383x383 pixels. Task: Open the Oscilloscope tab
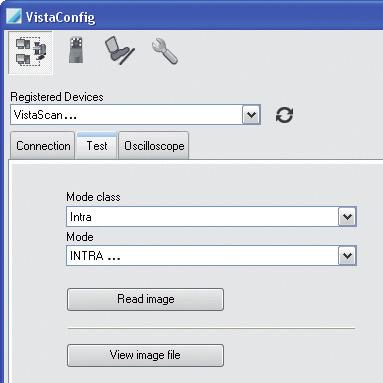[x=154, y=146]
